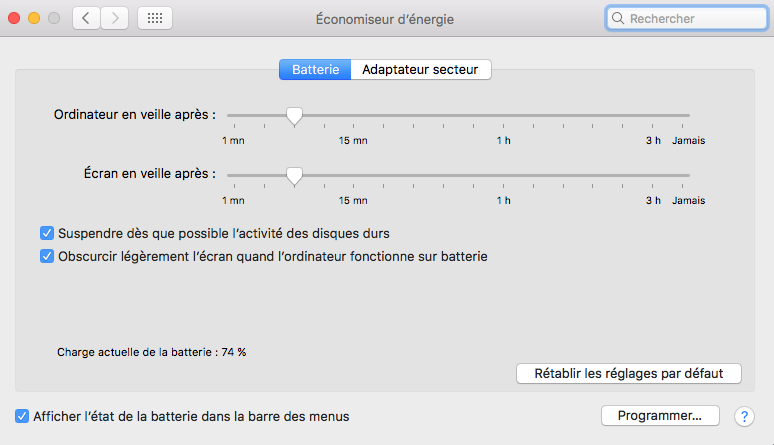This screenshot has width=774, height=445.
Task: Open help with the question mark button
Action: click(x=744, y=416)
